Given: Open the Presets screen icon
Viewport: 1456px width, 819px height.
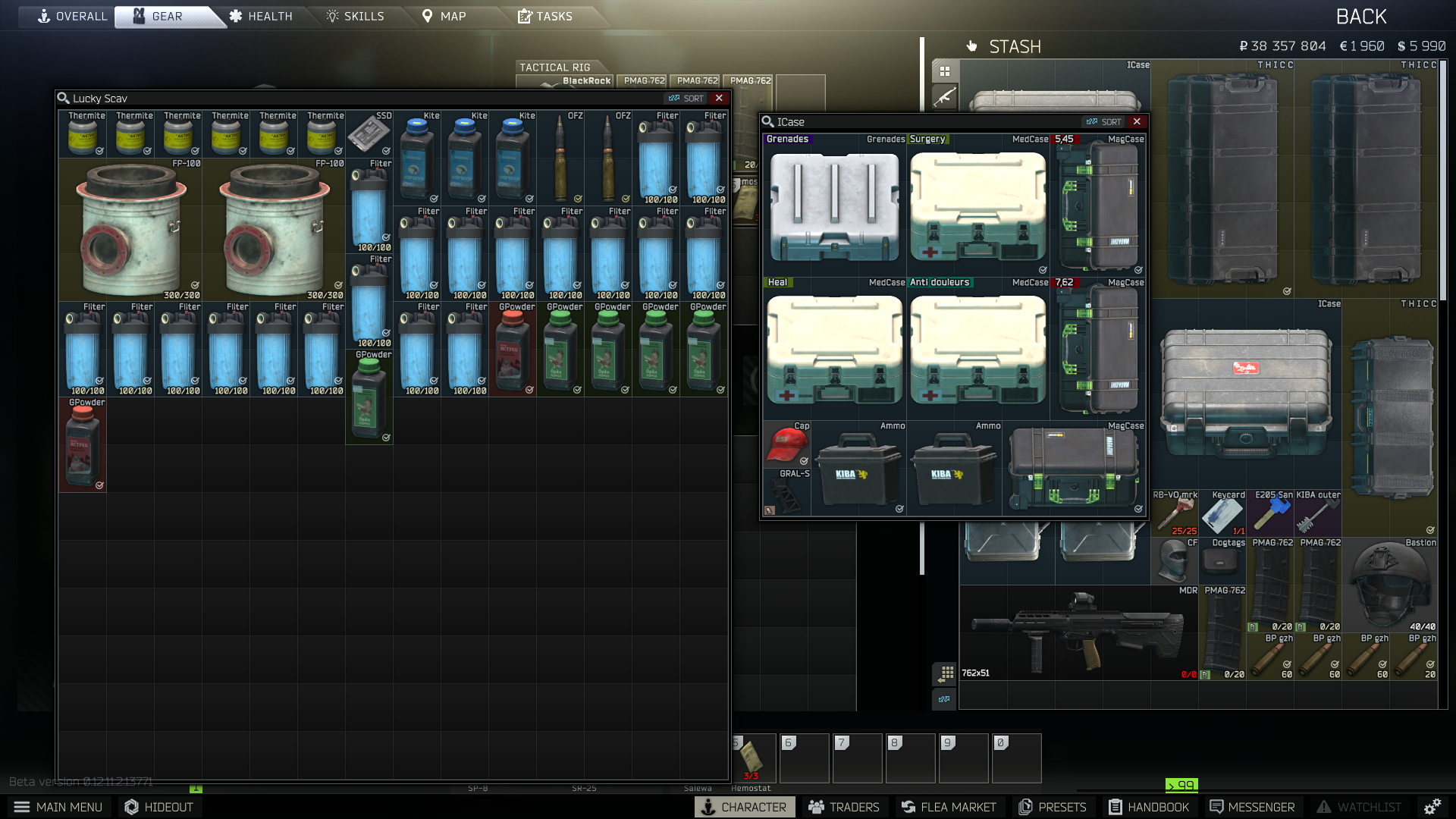Looking at the screenshot, I should pos(1053,807).
